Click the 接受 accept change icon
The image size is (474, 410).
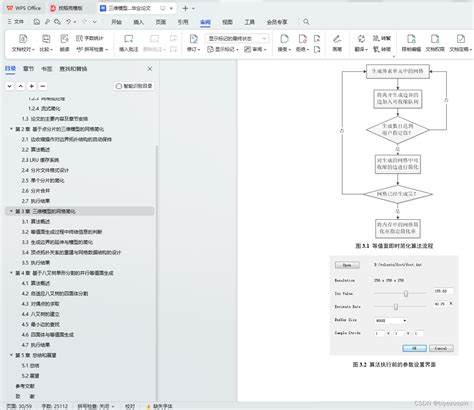tap(284, 39)
